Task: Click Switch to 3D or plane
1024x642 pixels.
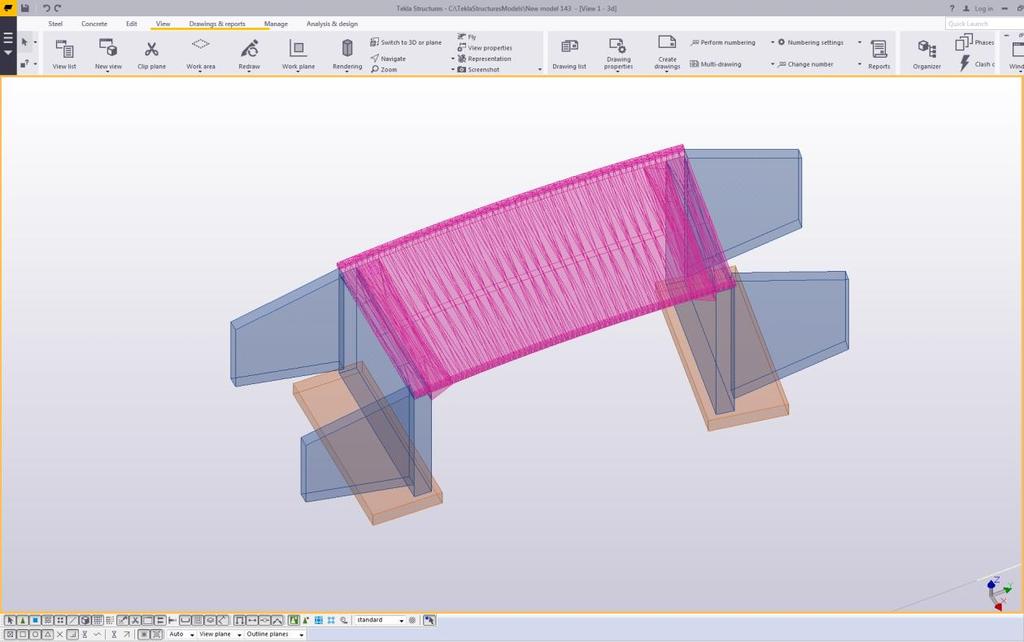Action: [406, 42]
